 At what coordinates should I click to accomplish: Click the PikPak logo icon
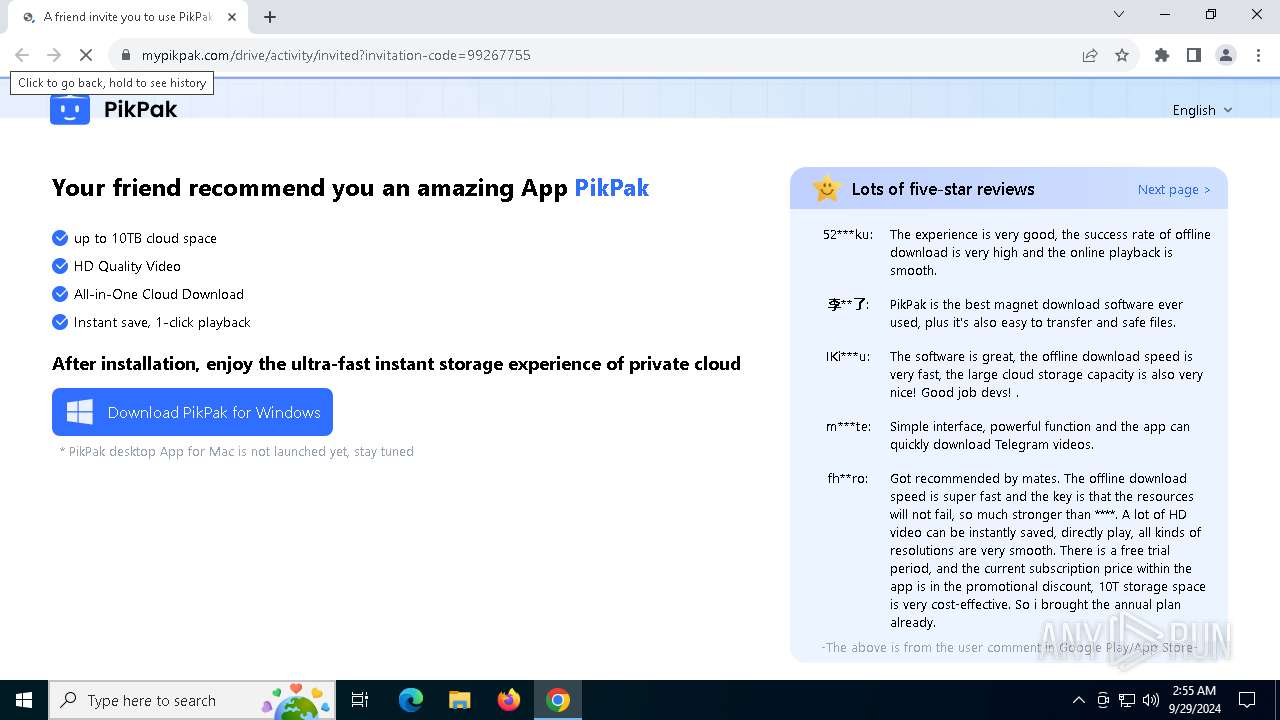(70, 109)
